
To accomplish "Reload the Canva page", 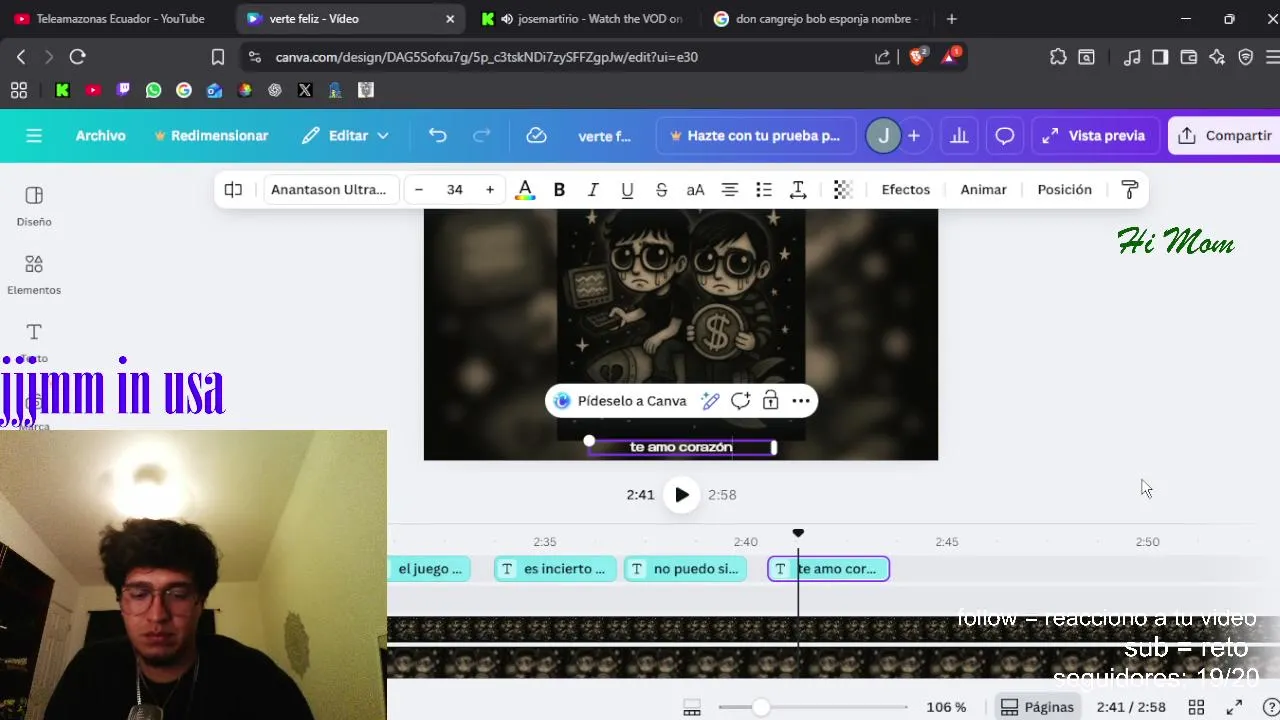I will pyautogui.click(x=77, y=57).
